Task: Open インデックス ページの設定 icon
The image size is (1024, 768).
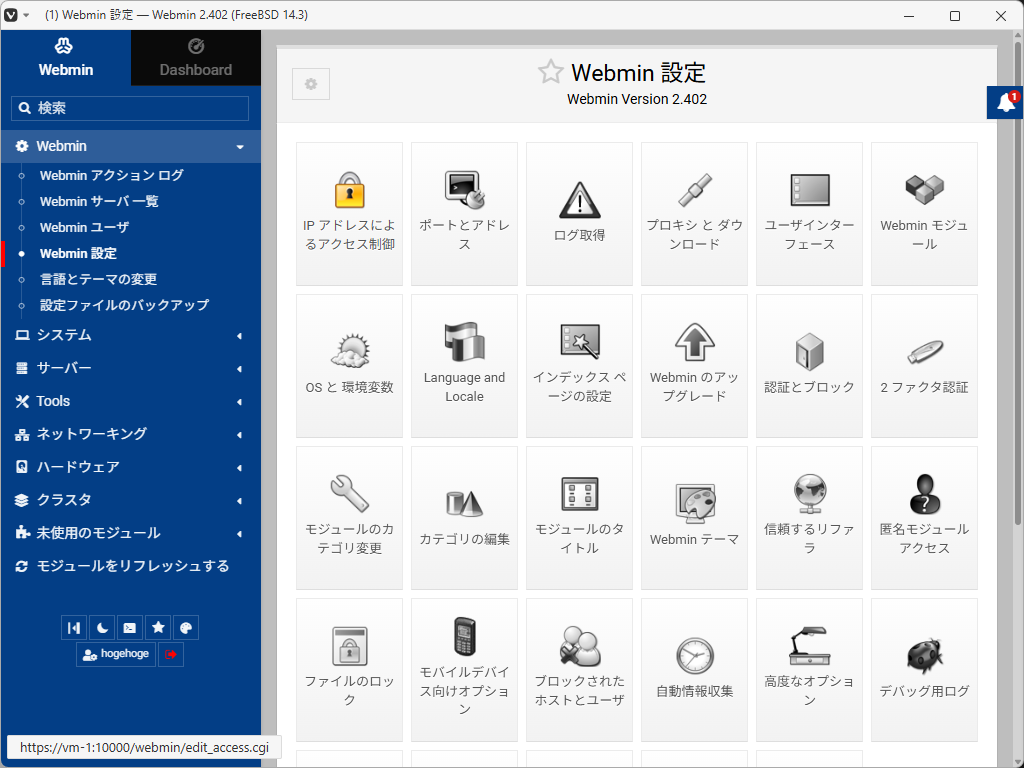Action: coord(579,342)
